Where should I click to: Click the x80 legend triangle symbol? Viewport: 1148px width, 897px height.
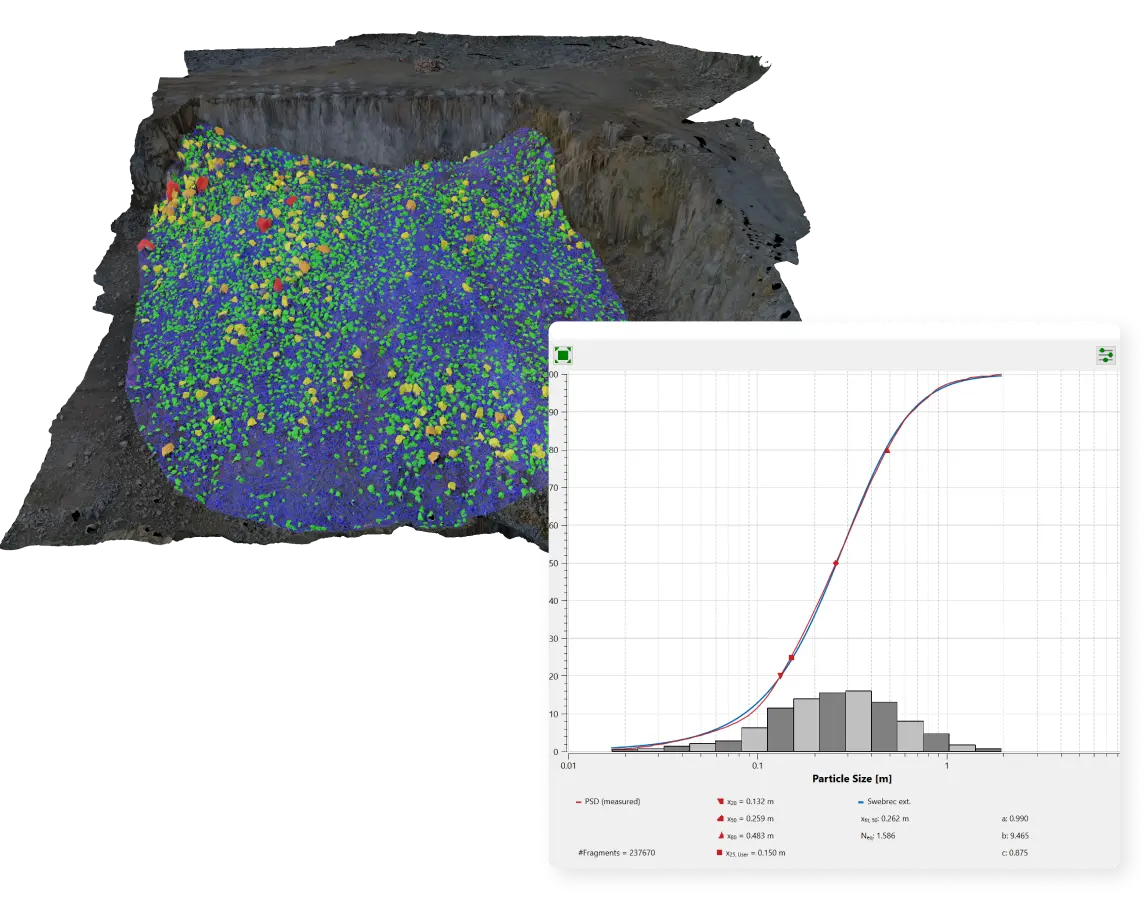pyautogui.click(x=719, y=835)
